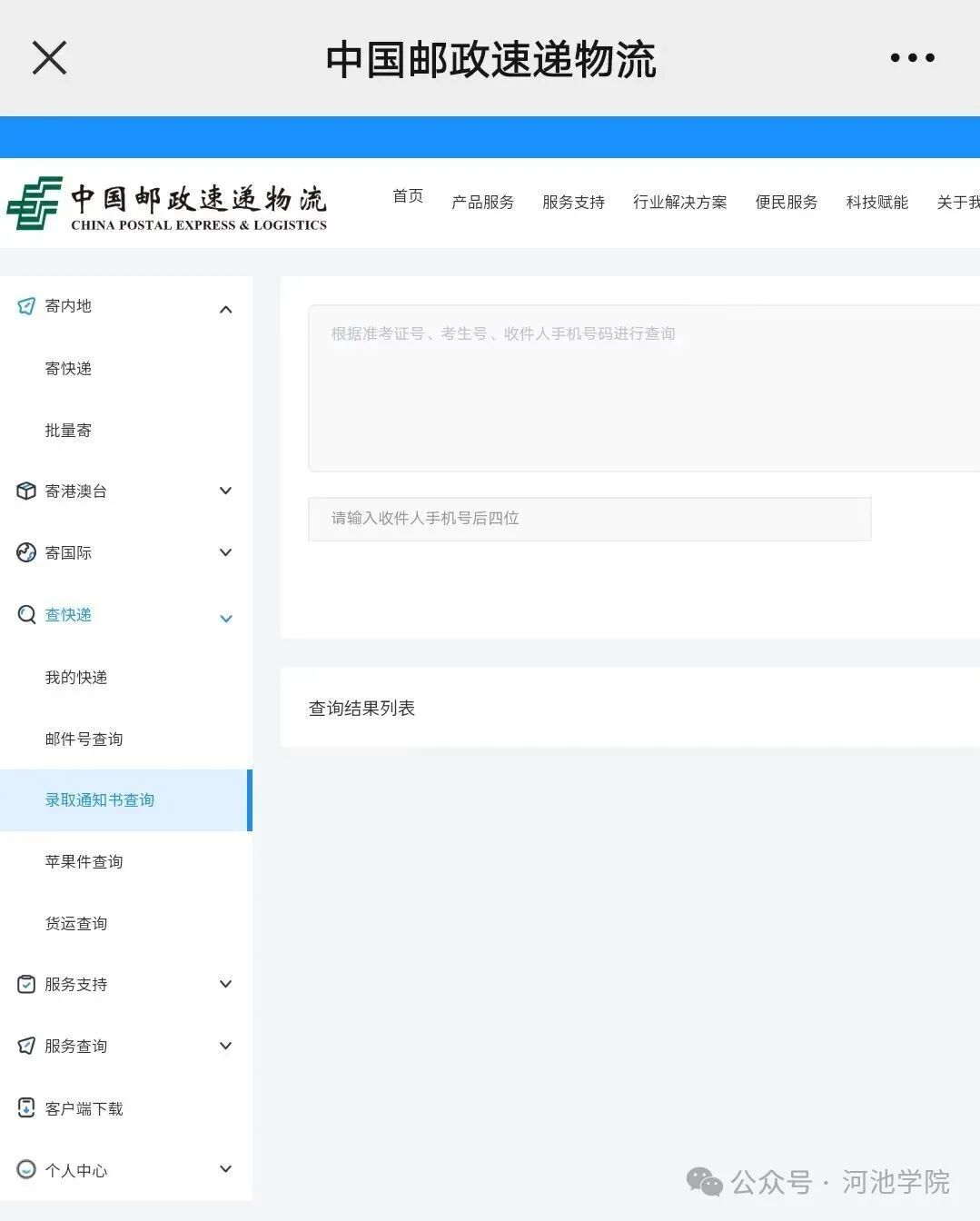This screenshot has width=980, height=1221.
Task: Click the China Postal Express logo
Action: 168,202
